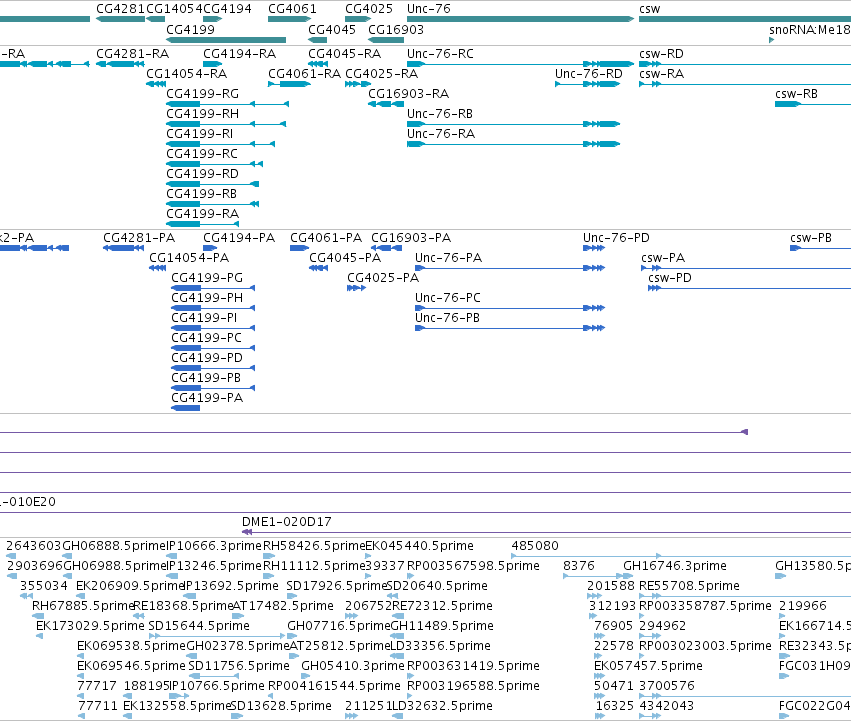Open transcript CG4061-RA label

click(x=304, y=74)
